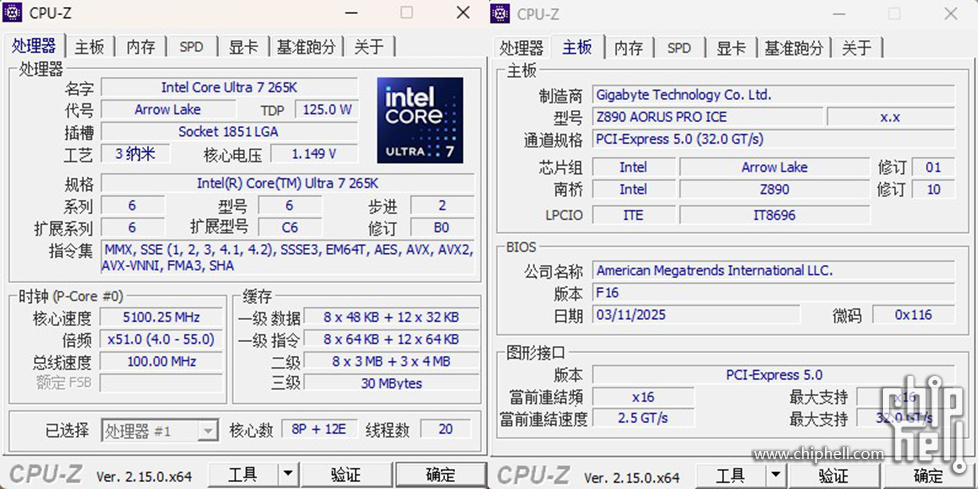Click PCI-Express 5.0 (32.0 GT/s) bus spec
The width and height of the screenshot is (980, 489).
pos(774,139)
